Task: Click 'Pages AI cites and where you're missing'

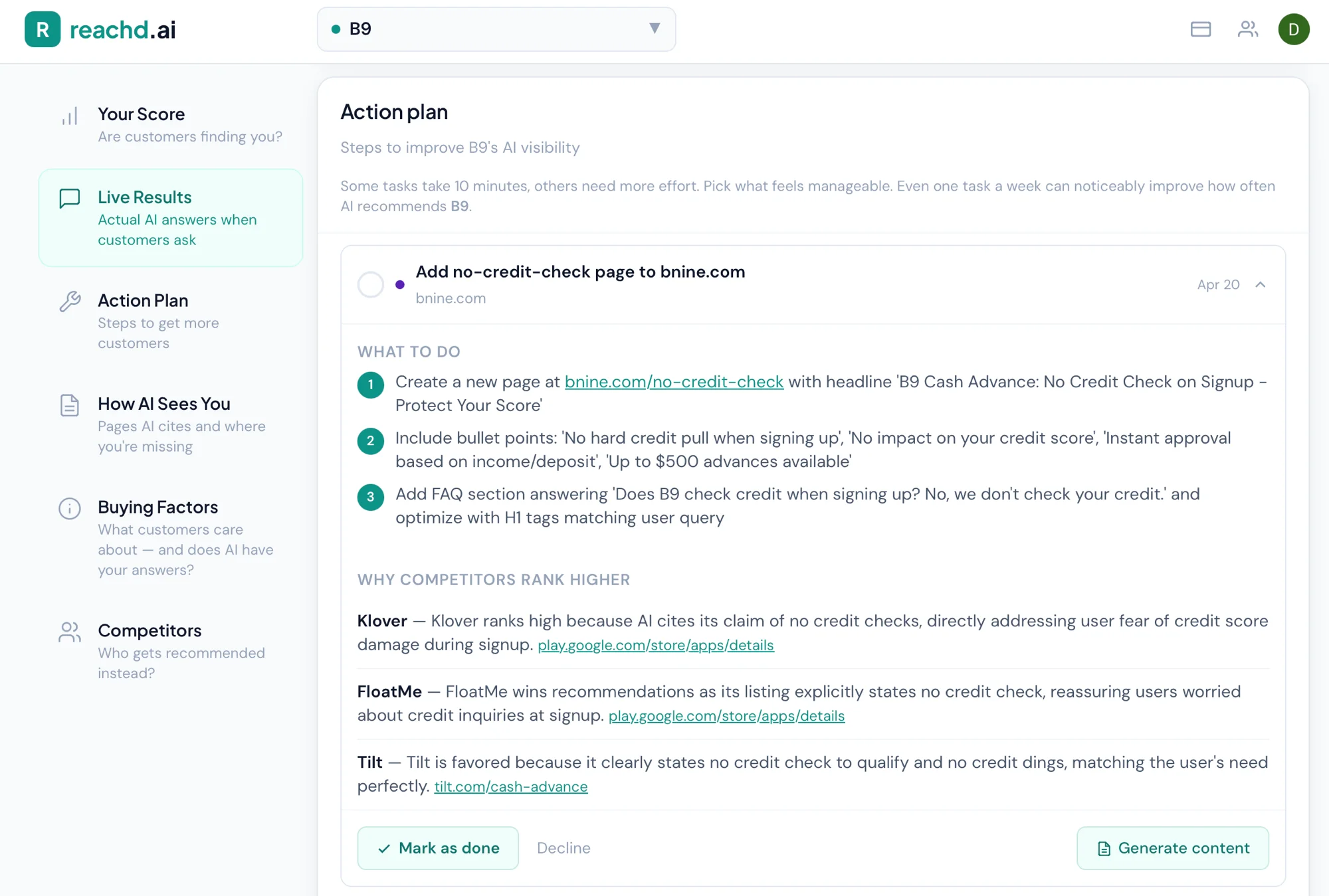Action: pos(181,436)
